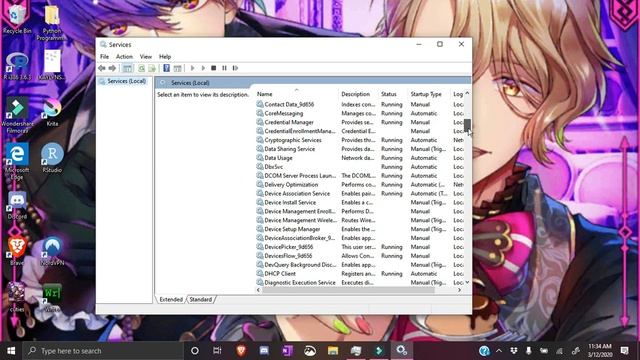This screenshot has width=640, height=360.
Task: Click the scroll down arrow of services list
Action: (x=467, y=282)
